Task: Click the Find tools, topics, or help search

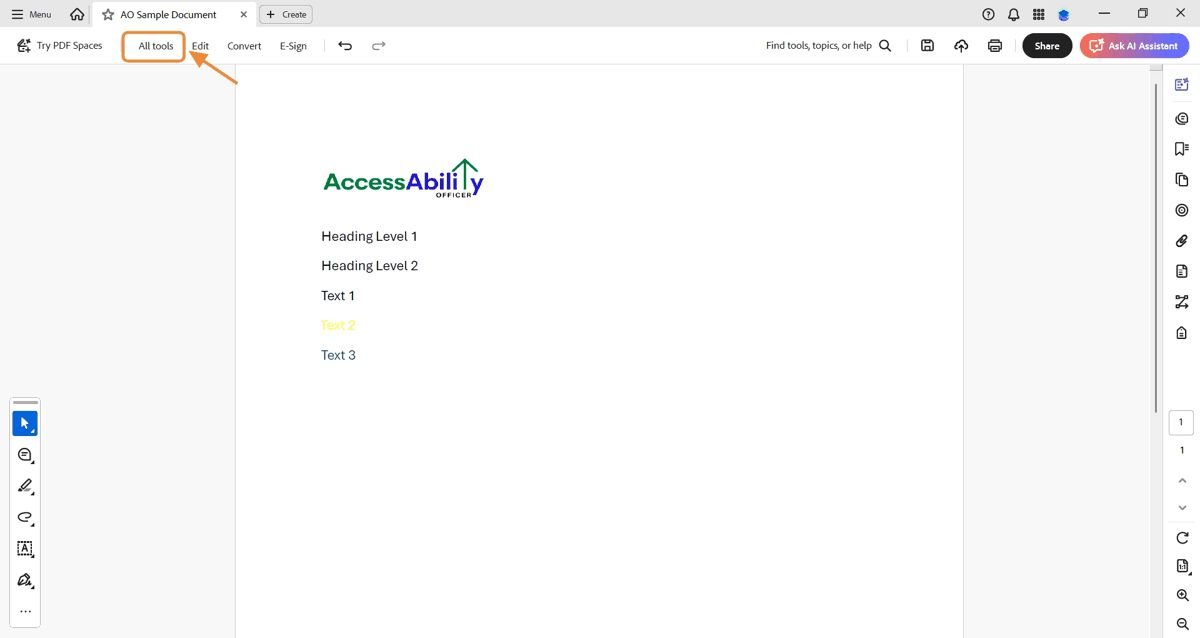Action: 828,45
